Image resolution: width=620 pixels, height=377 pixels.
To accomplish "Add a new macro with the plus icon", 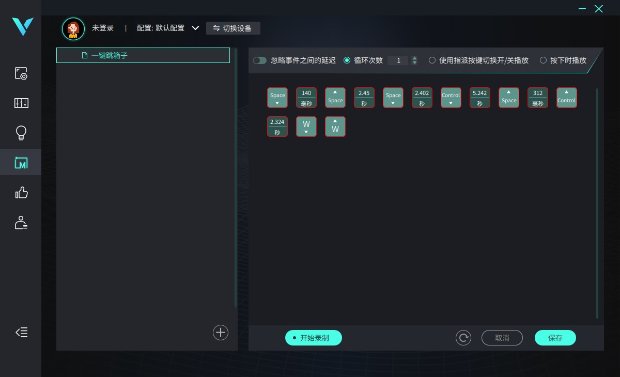I will pyautogui.click(x=221, y=333).
